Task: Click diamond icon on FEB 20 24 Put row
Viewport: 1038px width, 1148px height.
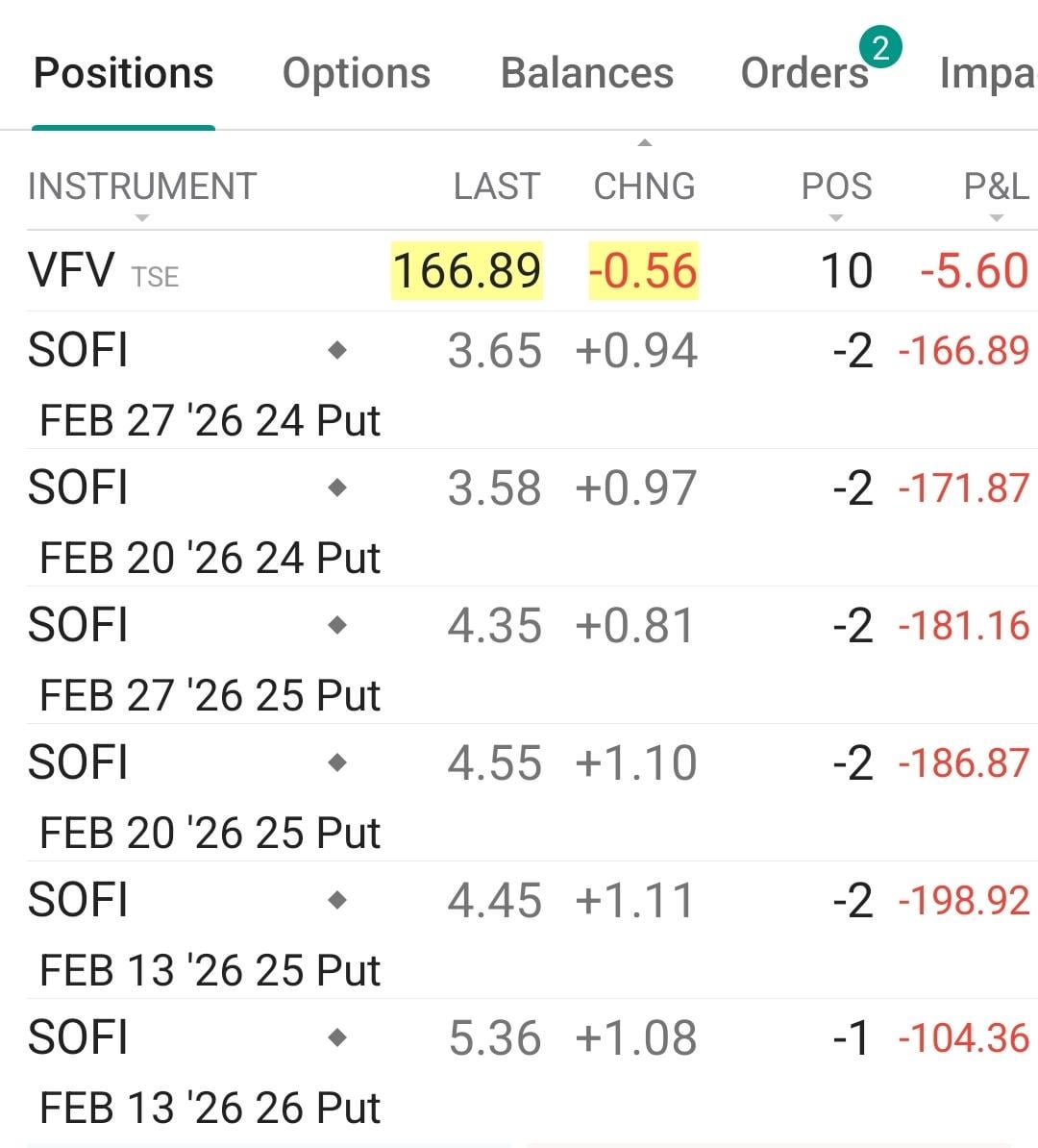Action: [337, 488]
